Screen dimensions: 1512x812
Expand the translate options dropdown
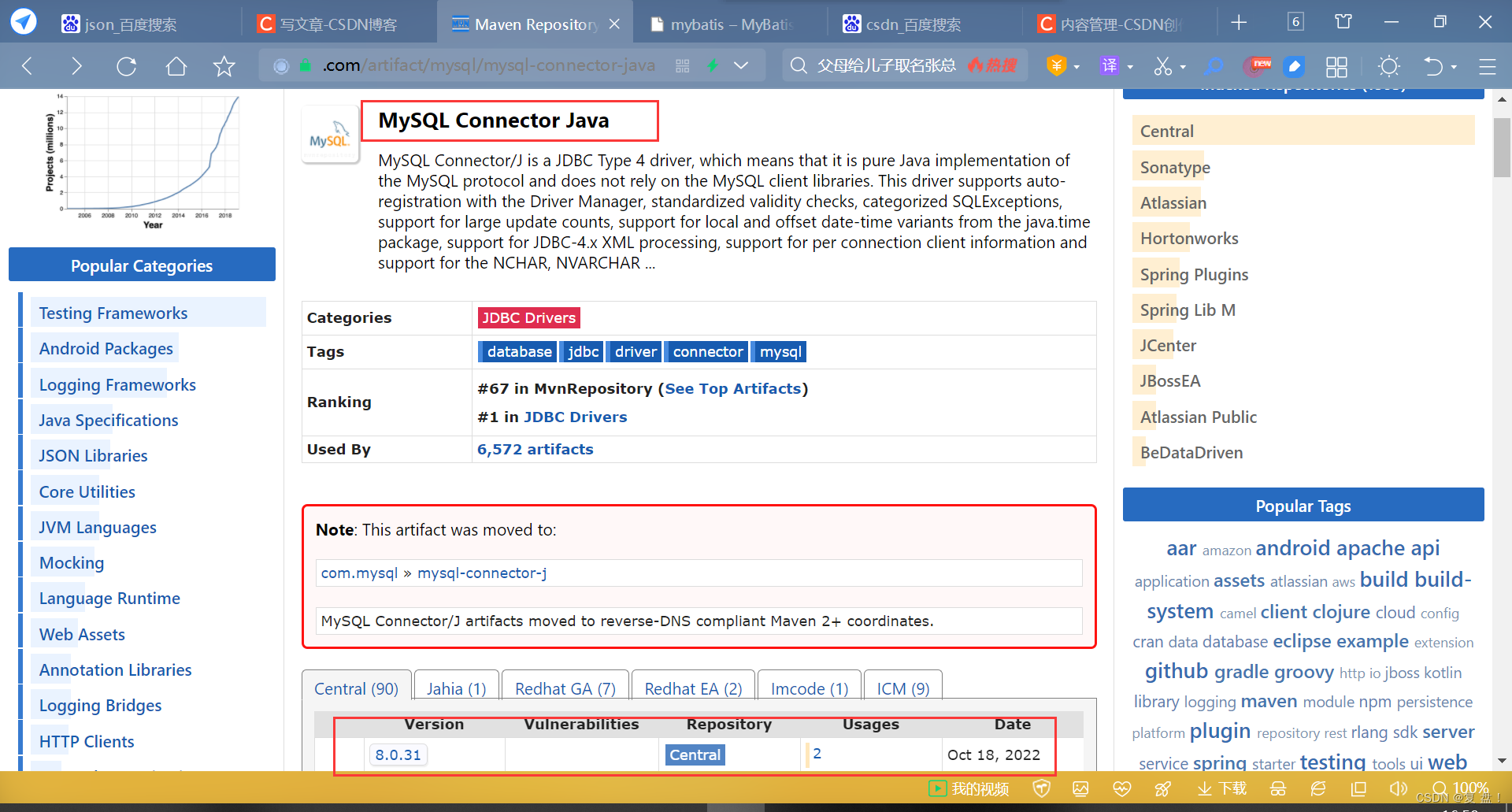tap(1130, 67)
